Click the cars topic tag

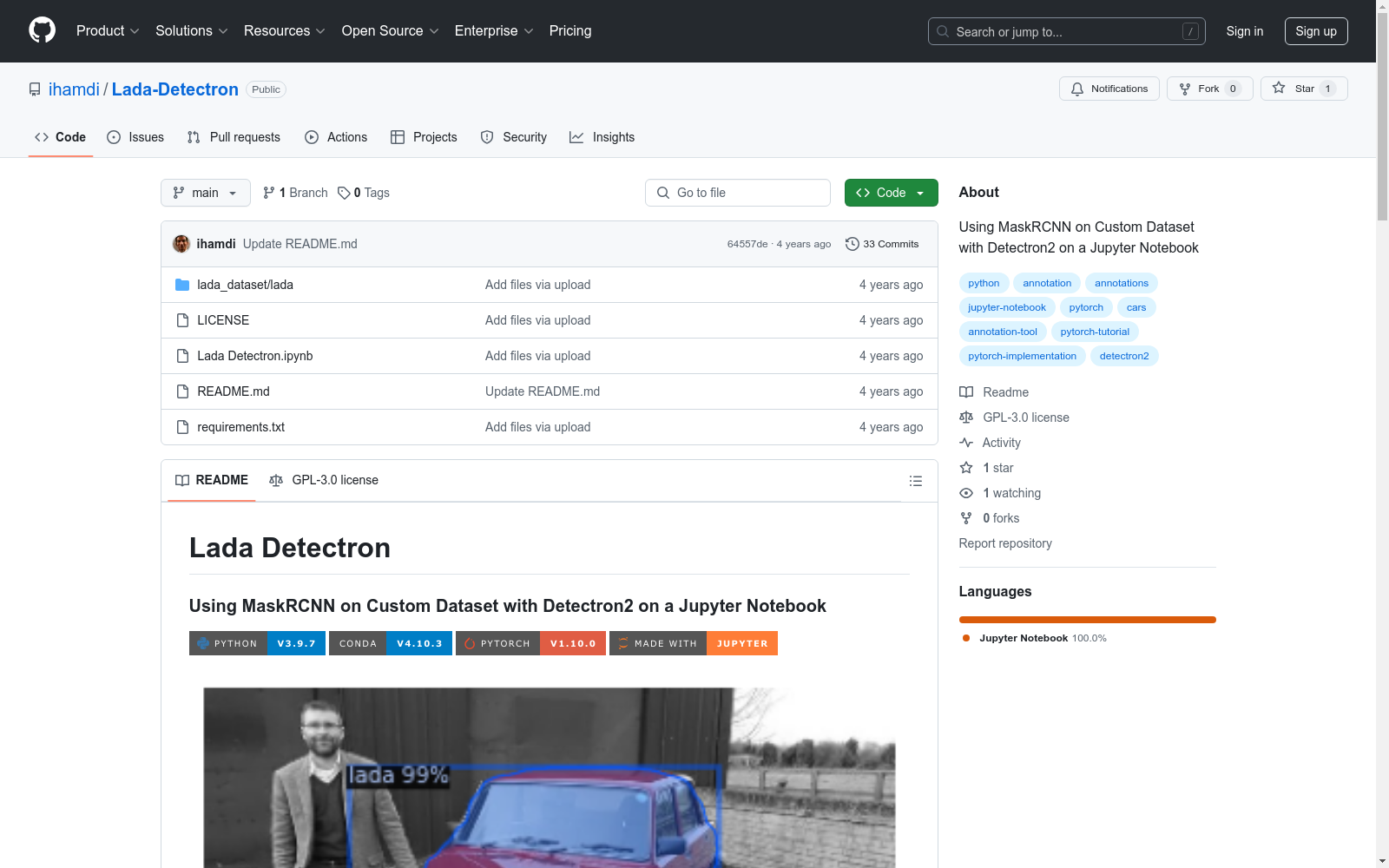pyautogui.click(x=1136, y=307)
